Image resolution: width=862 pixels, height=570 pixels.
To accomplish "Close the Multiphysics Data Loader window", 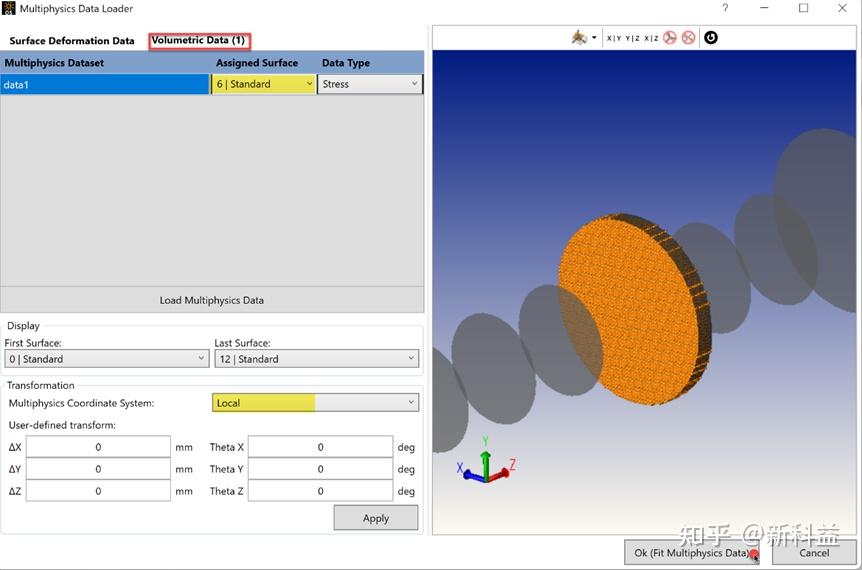I will pyautogui.click(x=842, y=8).
